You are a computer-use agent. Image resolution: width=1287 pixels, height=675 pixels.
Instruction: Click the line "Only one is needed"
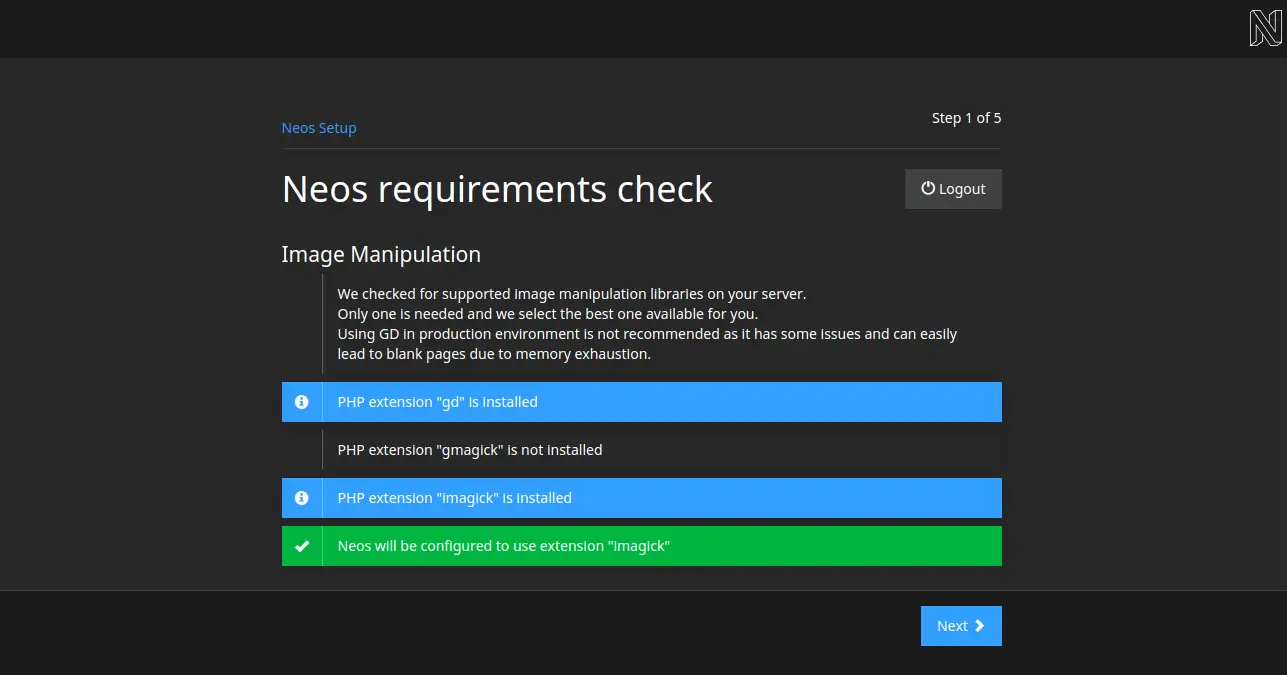click(548, 314)
